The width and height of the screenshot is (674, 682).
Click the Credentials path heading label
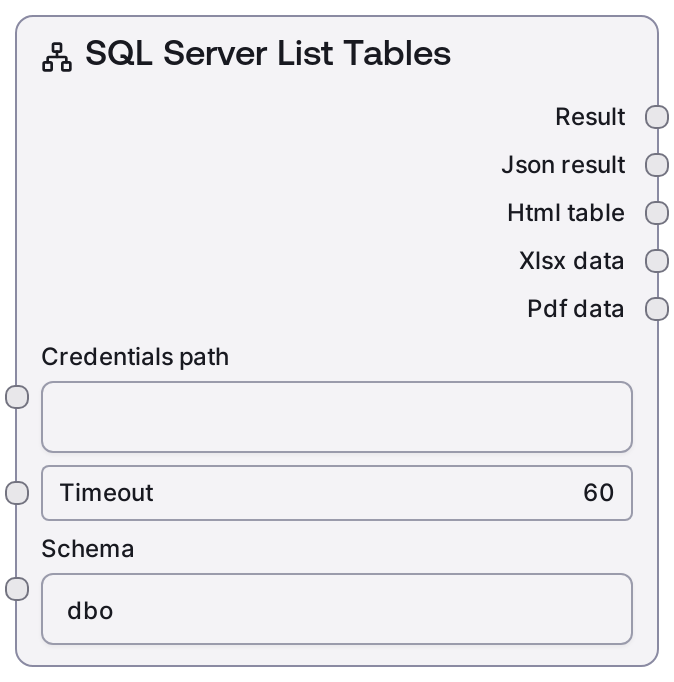point(135,357)
